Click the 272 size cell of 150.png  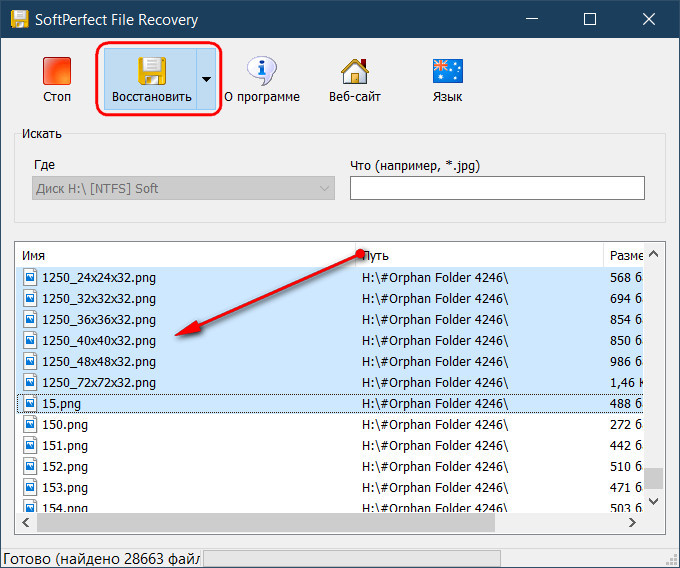pos(626,425)
